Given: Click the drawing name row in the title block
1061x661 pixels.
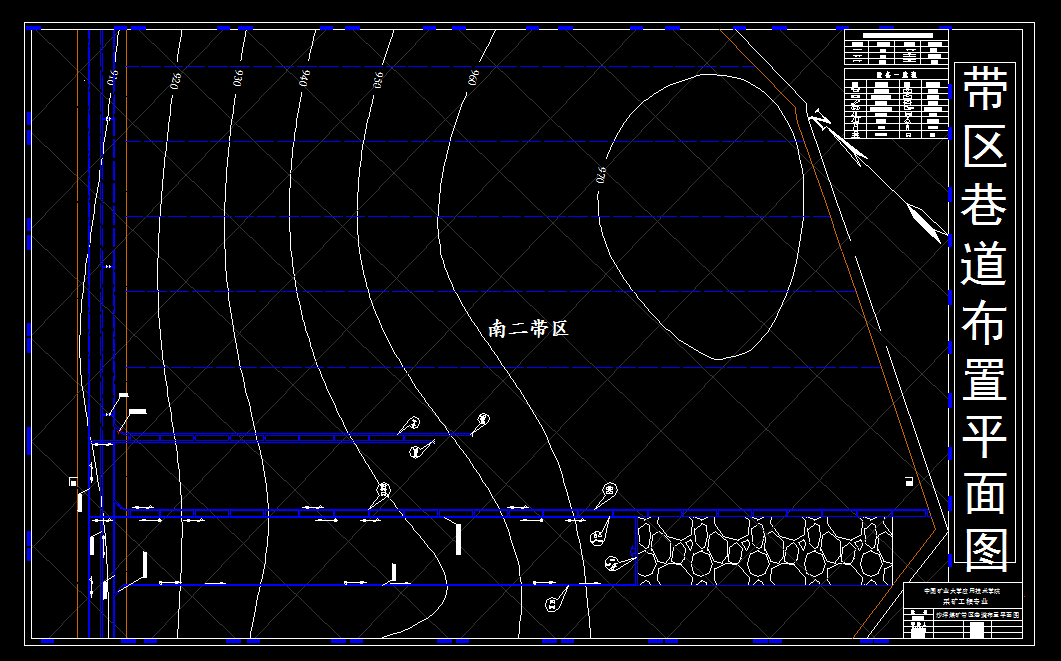Looking at the screenshot, I should point(976,615).
